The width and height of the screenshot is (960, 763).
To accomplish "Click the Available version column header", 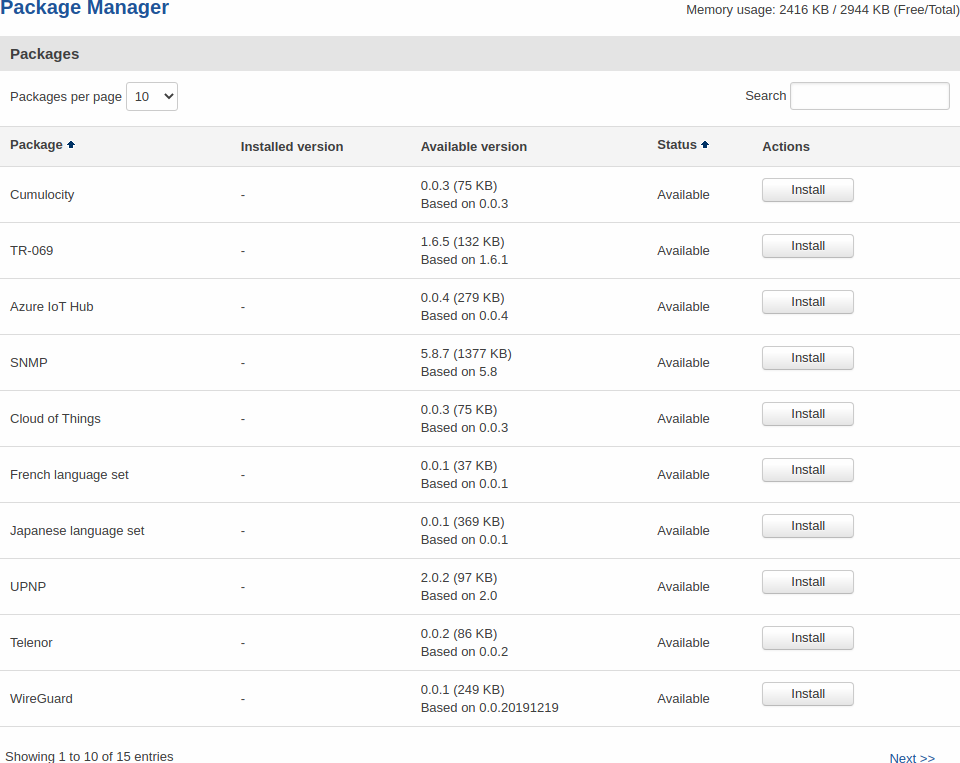I will 473,147.
